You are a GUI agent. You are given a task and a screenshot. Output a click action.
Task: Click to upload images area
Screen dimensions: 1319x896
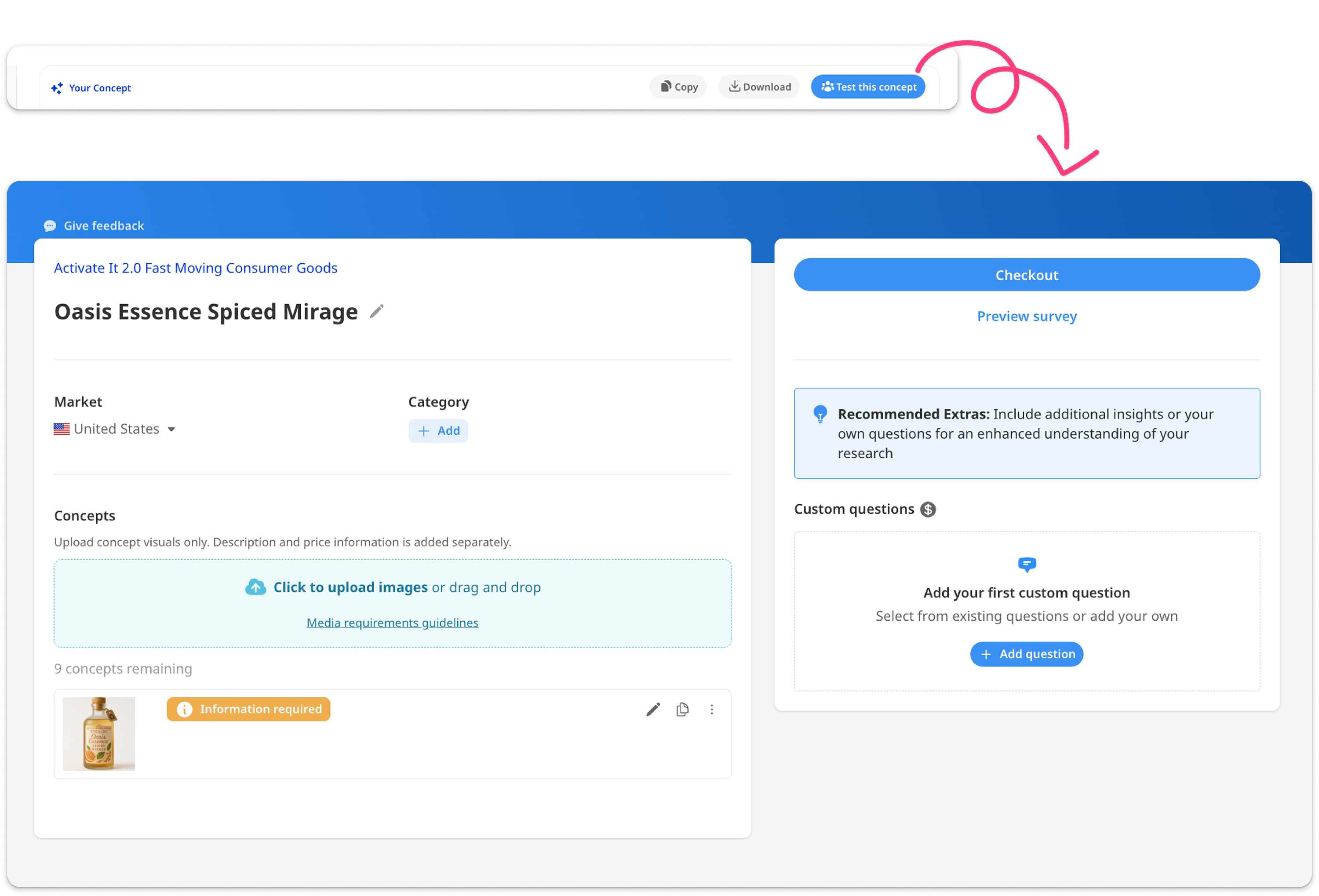[x=393, y=604]
